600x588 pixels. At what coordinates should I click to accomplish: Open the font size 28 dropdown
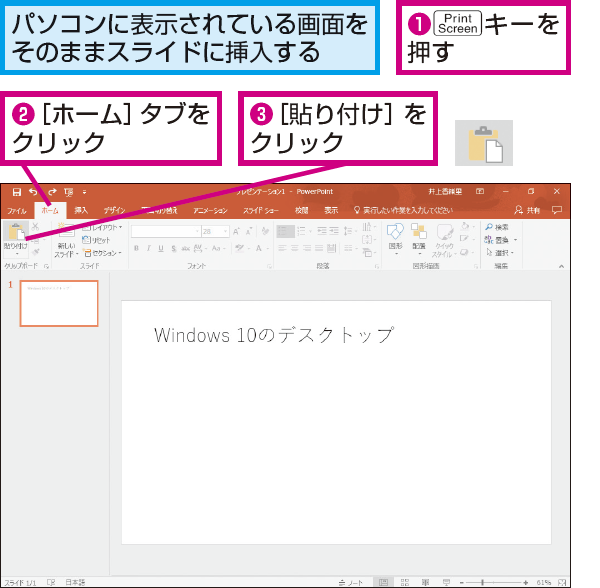click(225, 231)
